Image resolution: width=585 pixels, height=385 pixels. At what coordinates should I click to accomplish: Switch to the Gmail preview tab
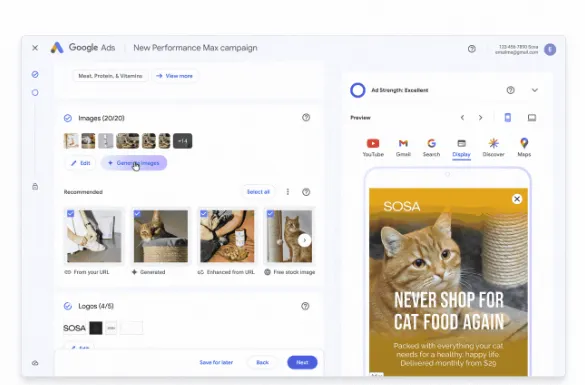pyautogui.click(x=403, y=148)
